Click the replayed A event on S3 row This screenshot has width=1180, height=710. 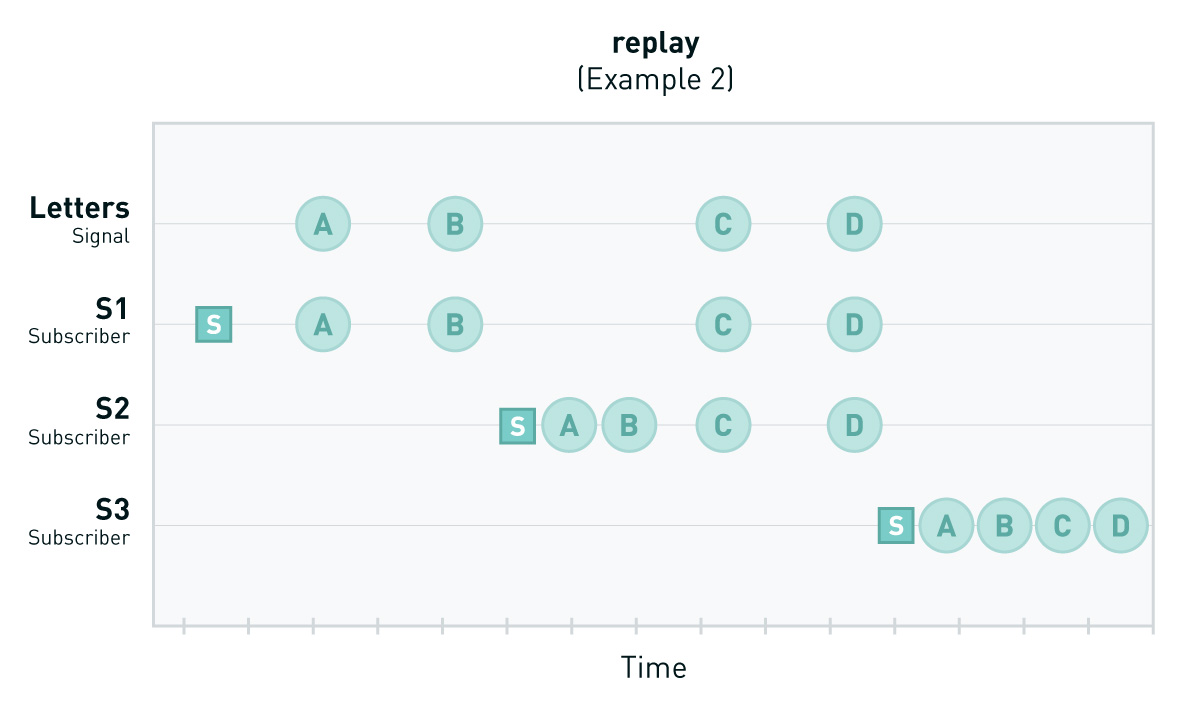point(946,526)
